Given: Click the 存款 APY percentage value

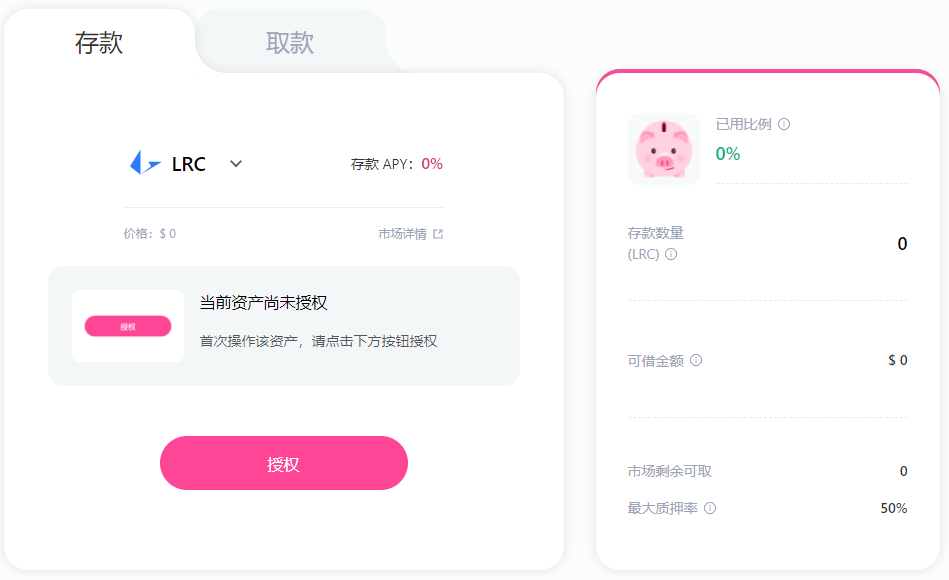Looking at the screenshot, I should (x=432, y=164).
